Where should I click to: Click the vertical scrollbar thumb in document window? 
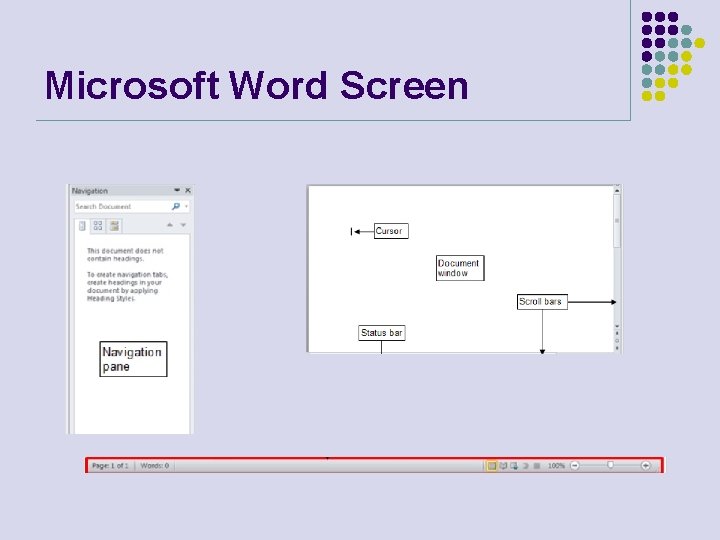(617, 221)
